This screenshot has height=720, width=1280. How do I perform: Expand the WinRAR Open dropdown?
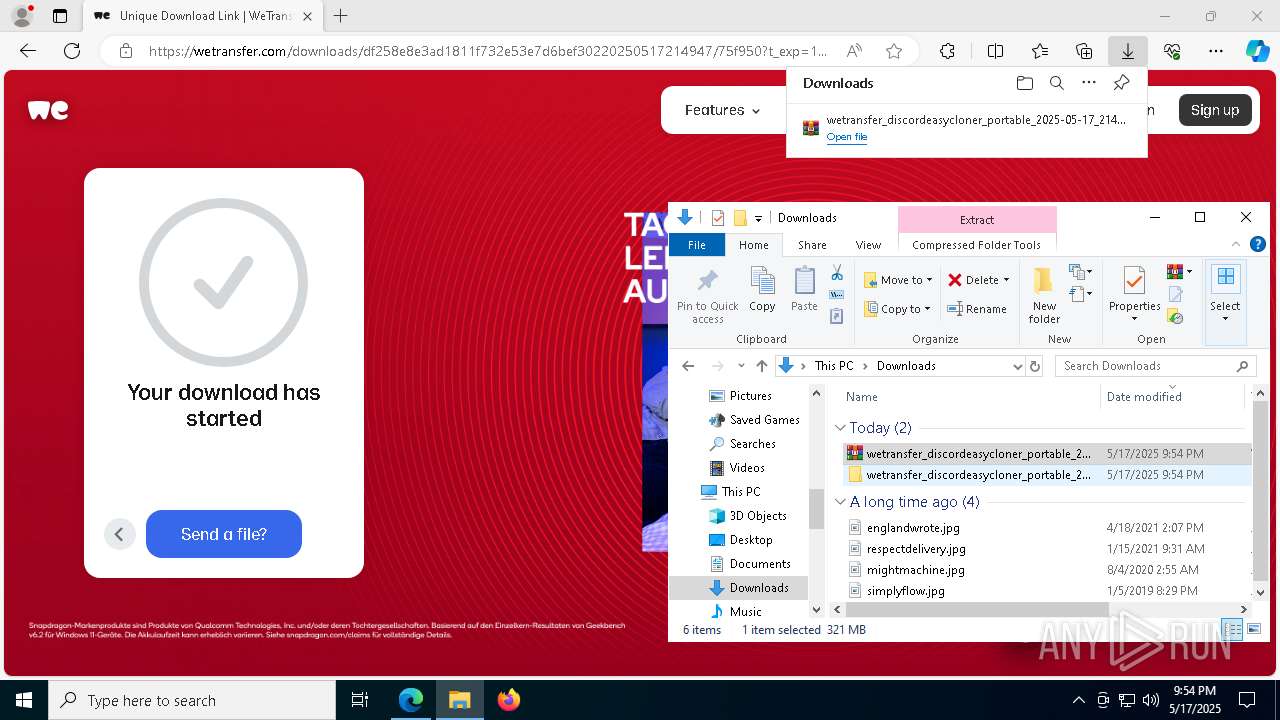coord(1189,272)
